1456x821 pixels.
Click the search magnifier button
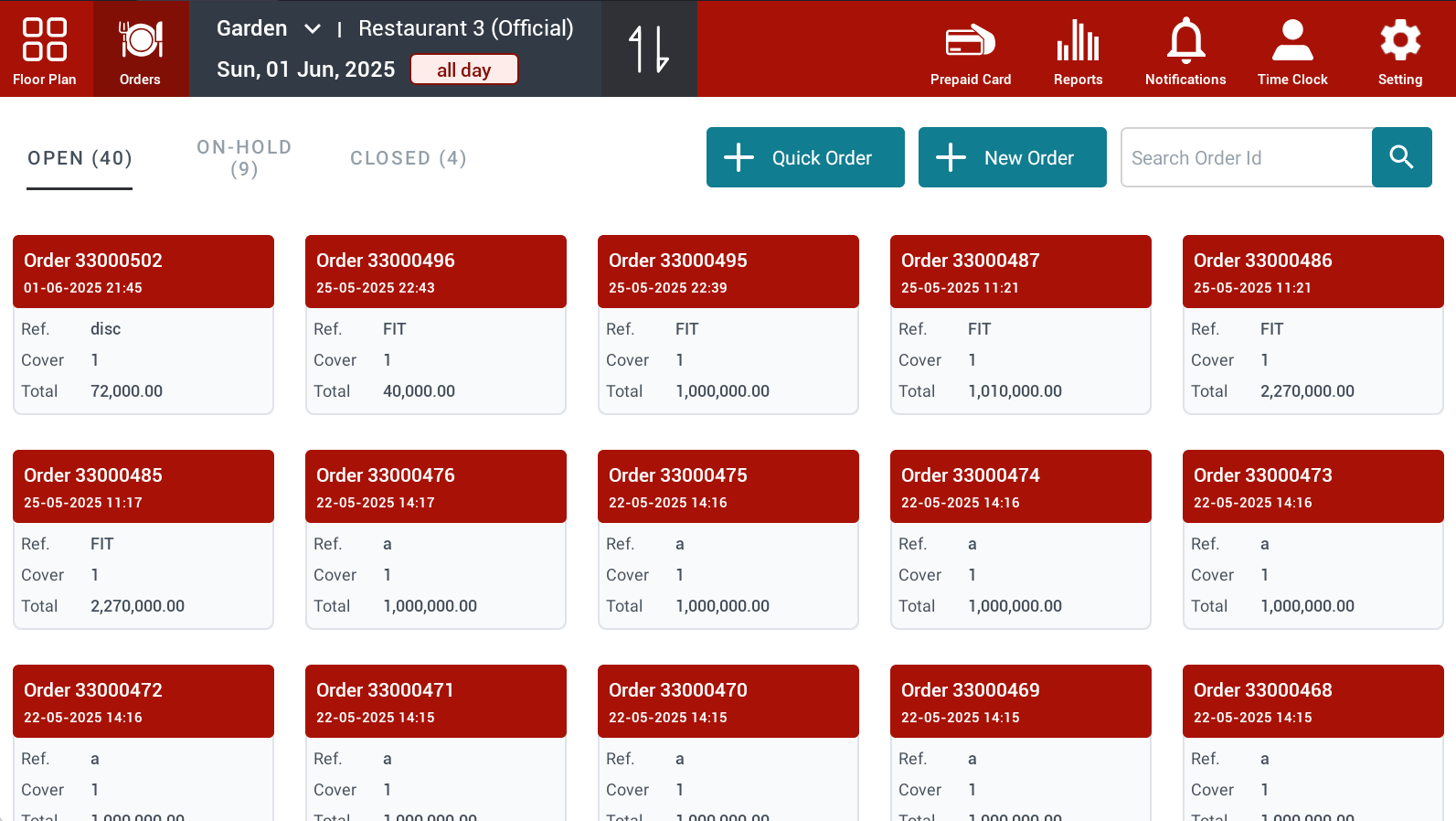pos(1402,157)
